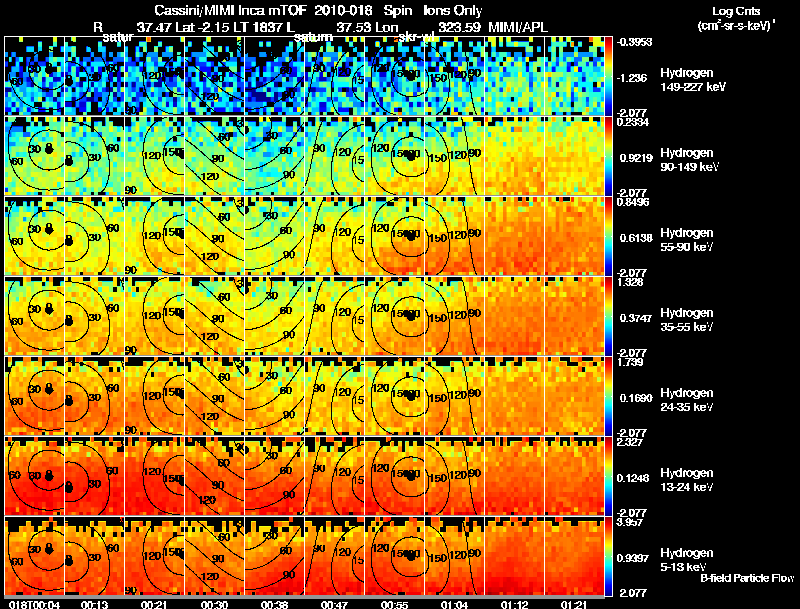Click the 'Ions Only' text in the title
The width and height of the screenshot is (800, 609).
click(x=453, y=10)
